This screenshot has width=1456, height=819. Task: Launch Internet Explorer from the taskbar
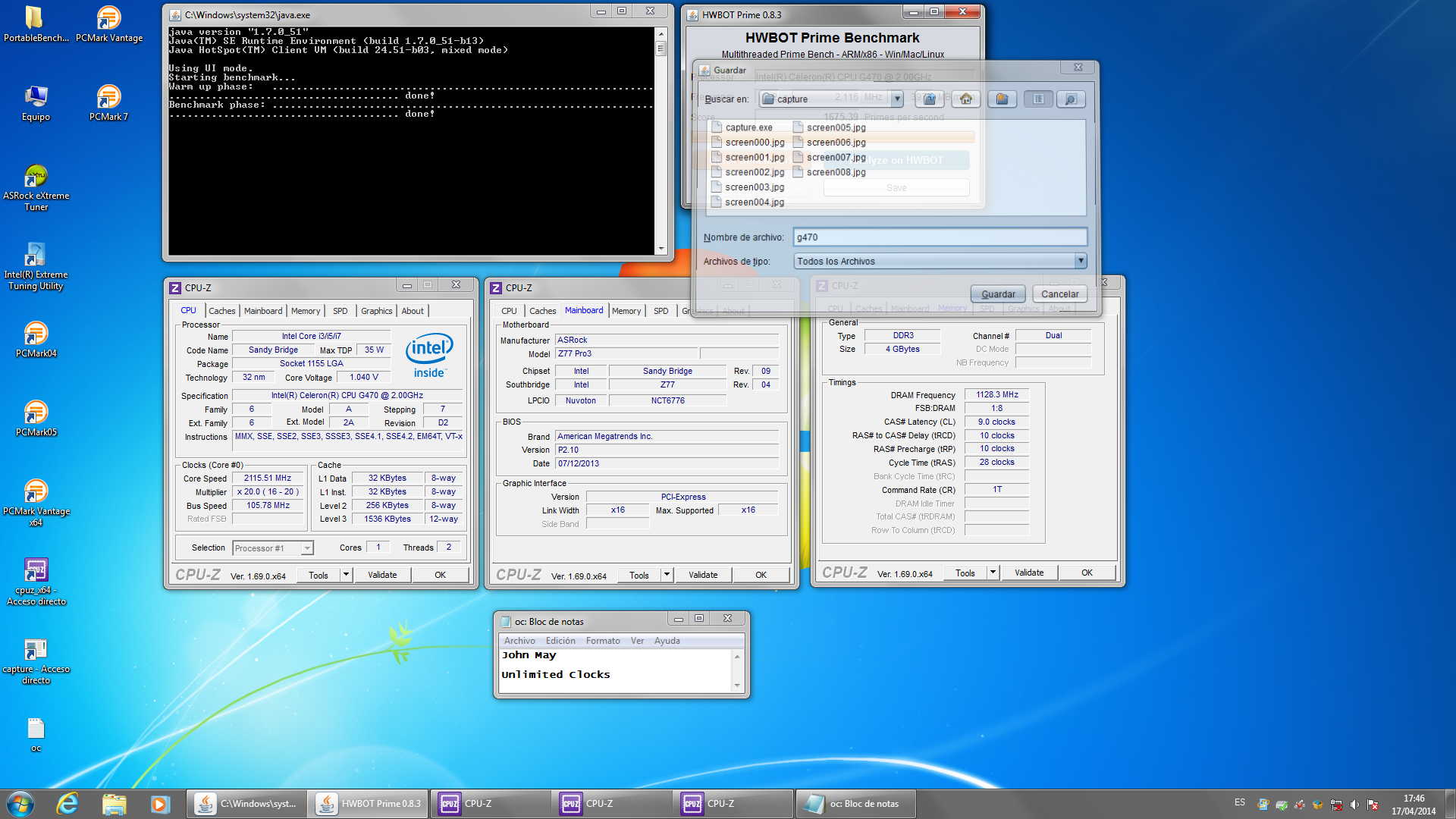67,804
